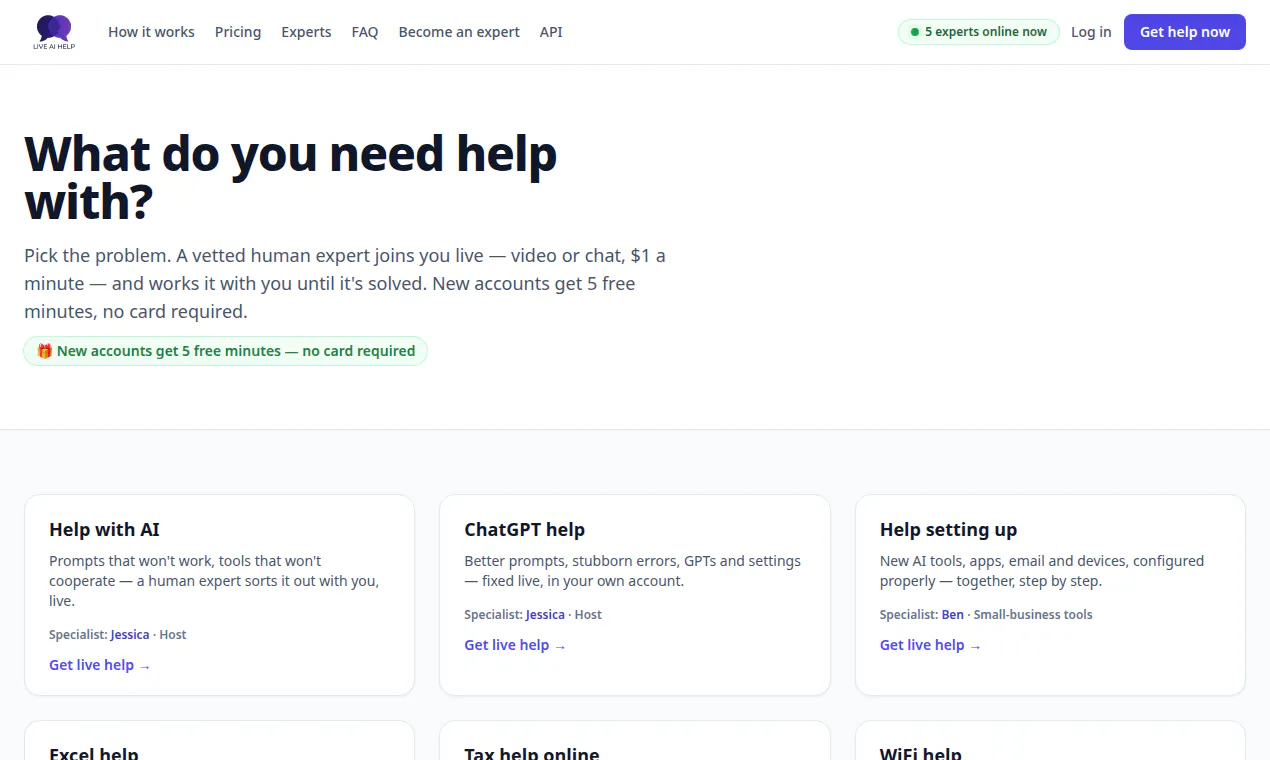The image size is (1270, 760).
Task: Click the Help setting up card description text
Action: pos(1042,571)
